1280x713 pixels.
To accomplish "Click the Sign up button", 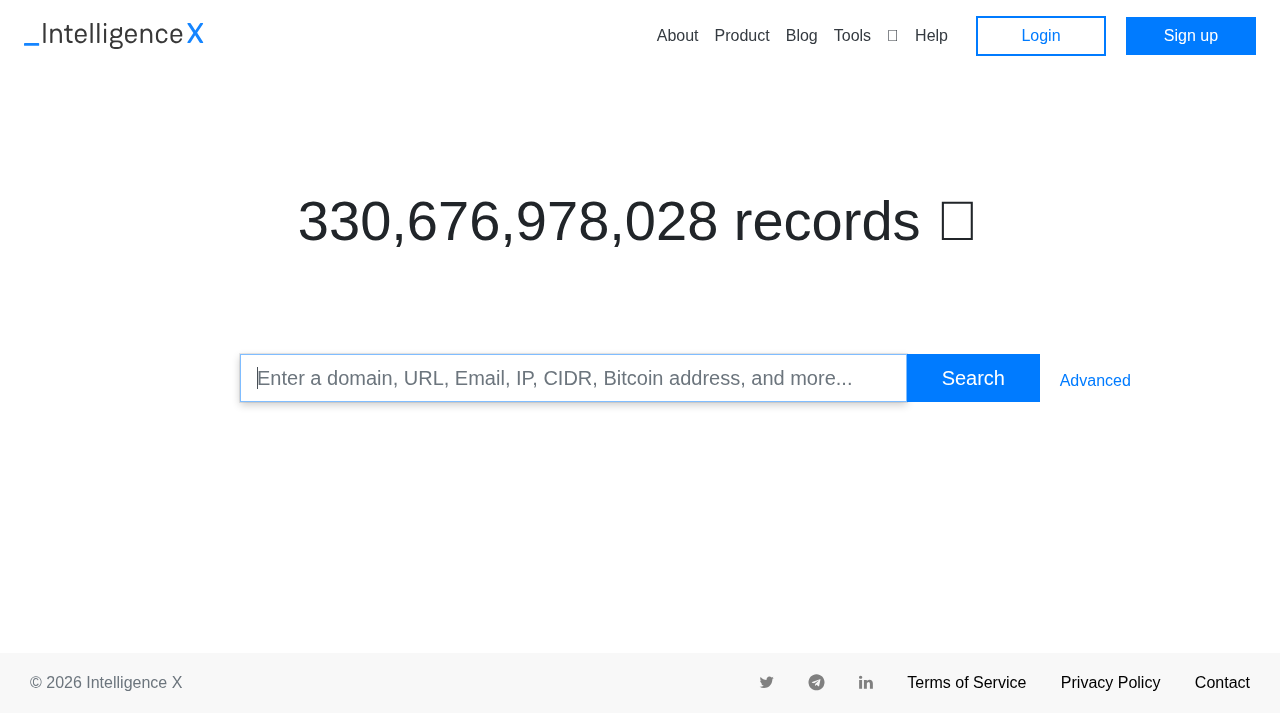I will tap(1191, 36).
